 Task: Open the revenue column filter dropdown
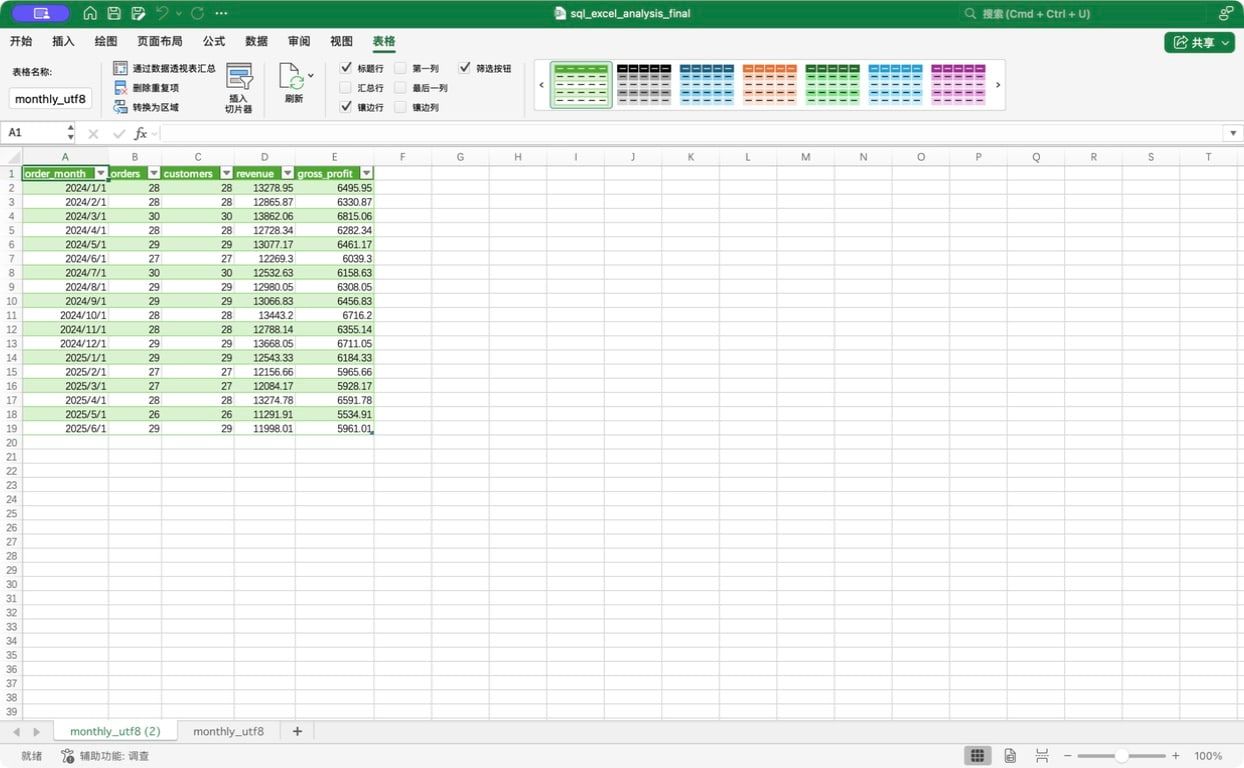287,173
